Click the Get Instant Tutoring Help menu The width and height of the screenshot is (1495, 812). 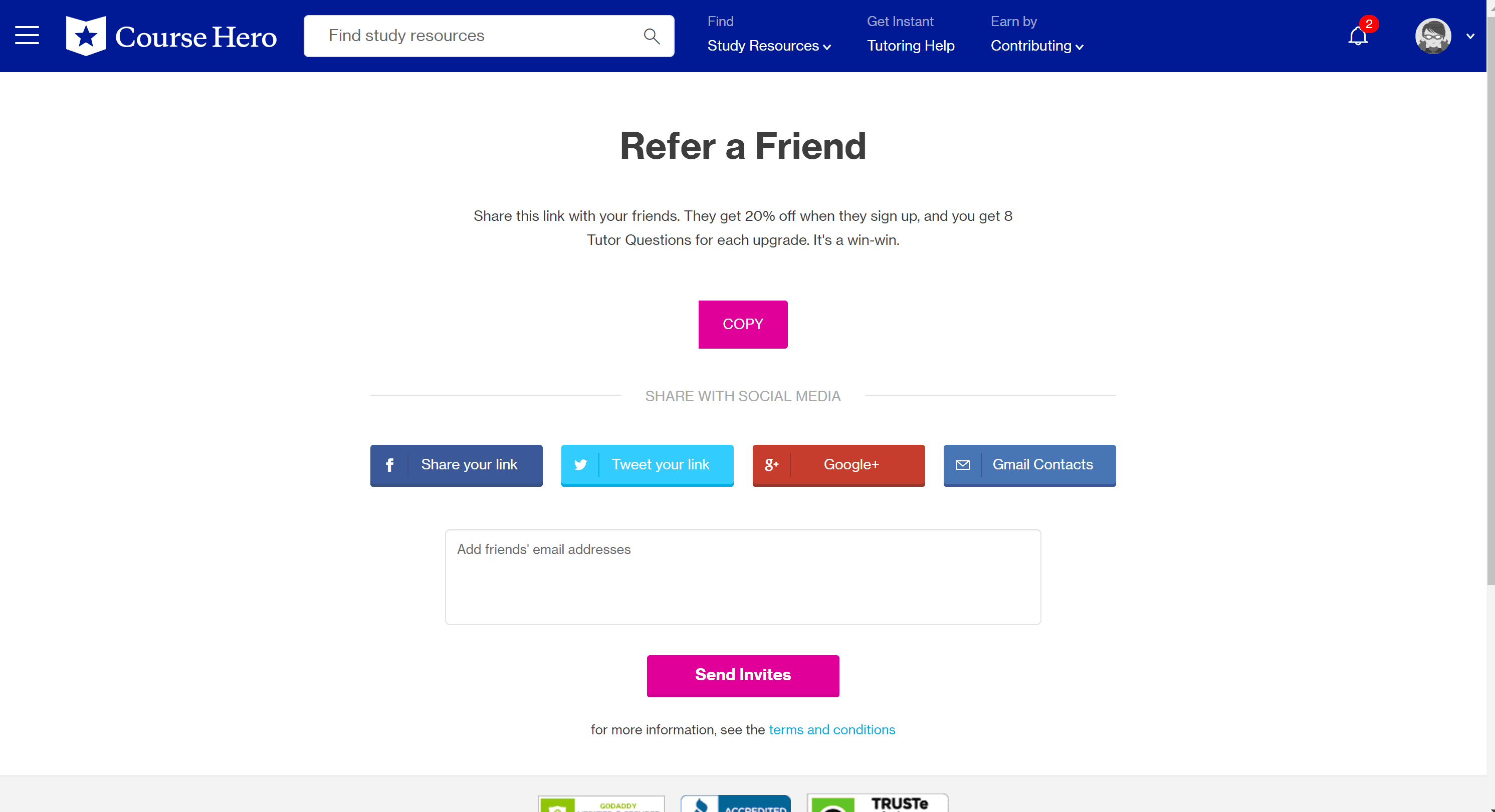pos(910,34)
